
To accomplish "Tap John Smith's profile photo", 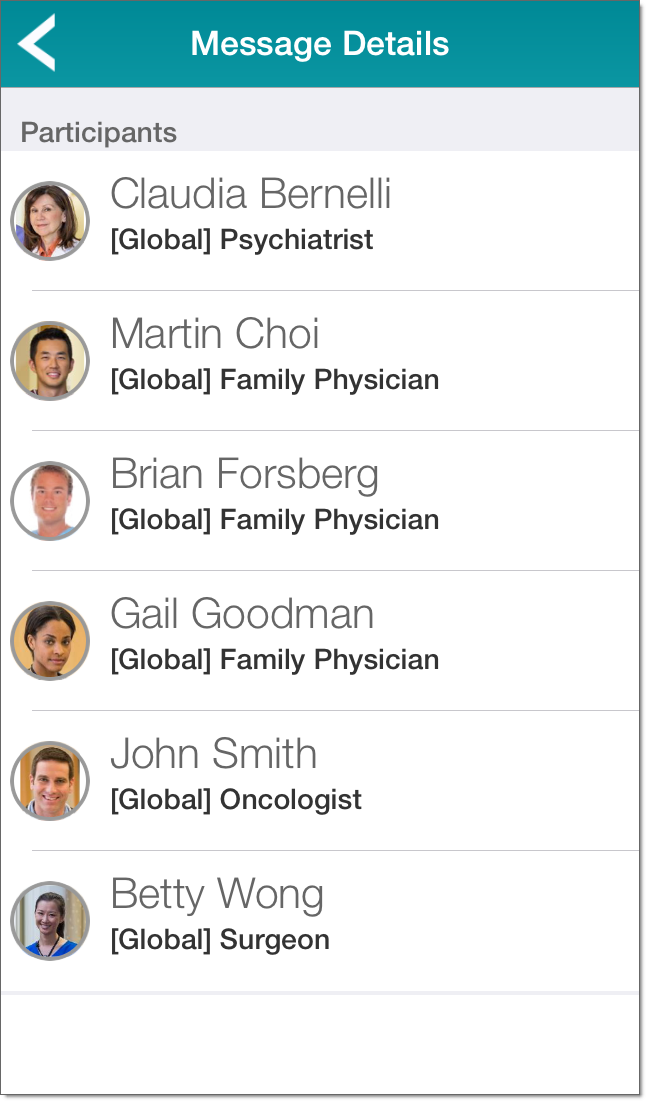I will click(x=50, y=781).
